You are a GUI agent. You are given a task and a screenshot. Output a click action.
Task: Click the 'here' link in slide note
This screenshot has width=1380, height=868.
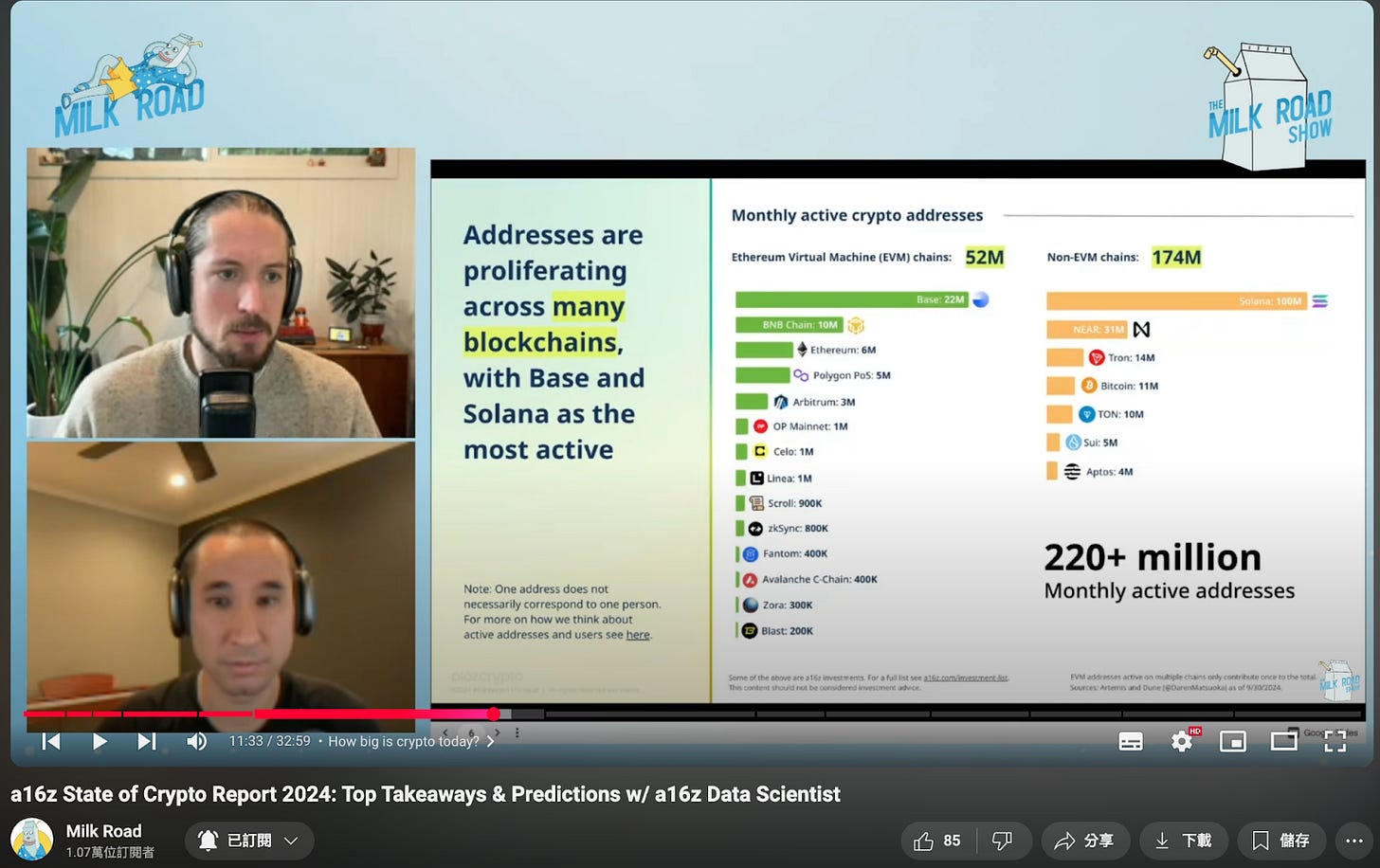tap(638, 635)
